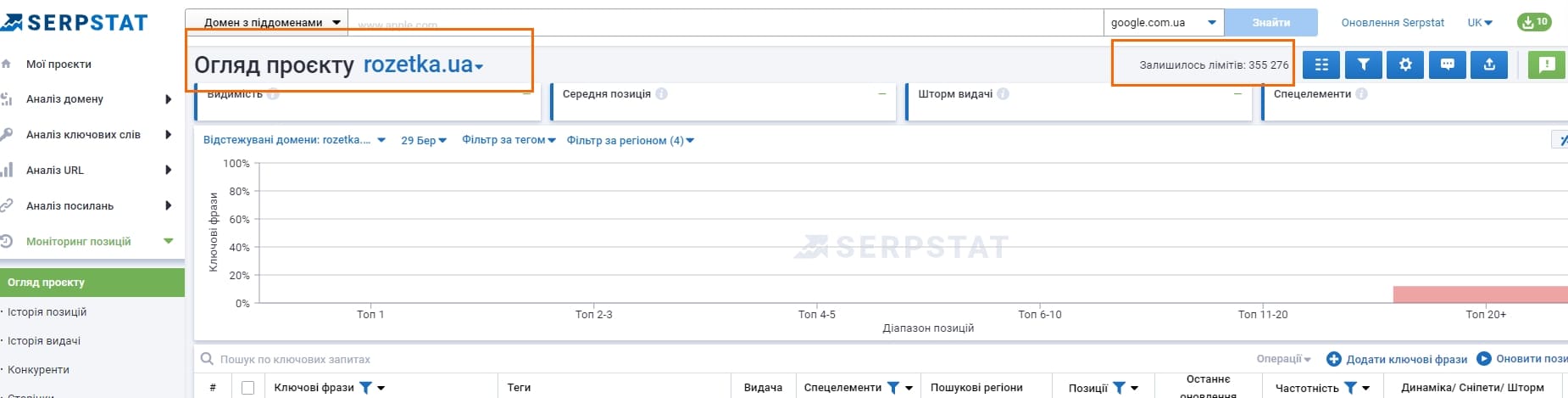Click the Пошукові регіони column header
Viewport: 1568px width, 398px height.
(976, 388)
